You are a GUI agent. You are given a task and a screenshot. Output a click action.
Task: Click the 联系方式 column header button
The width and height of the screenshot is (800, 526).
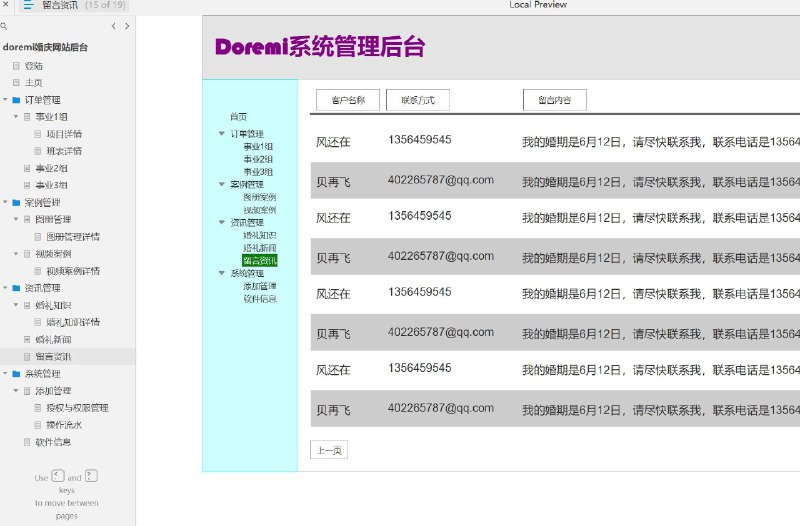pyautogui.click(x=418, y=100)
